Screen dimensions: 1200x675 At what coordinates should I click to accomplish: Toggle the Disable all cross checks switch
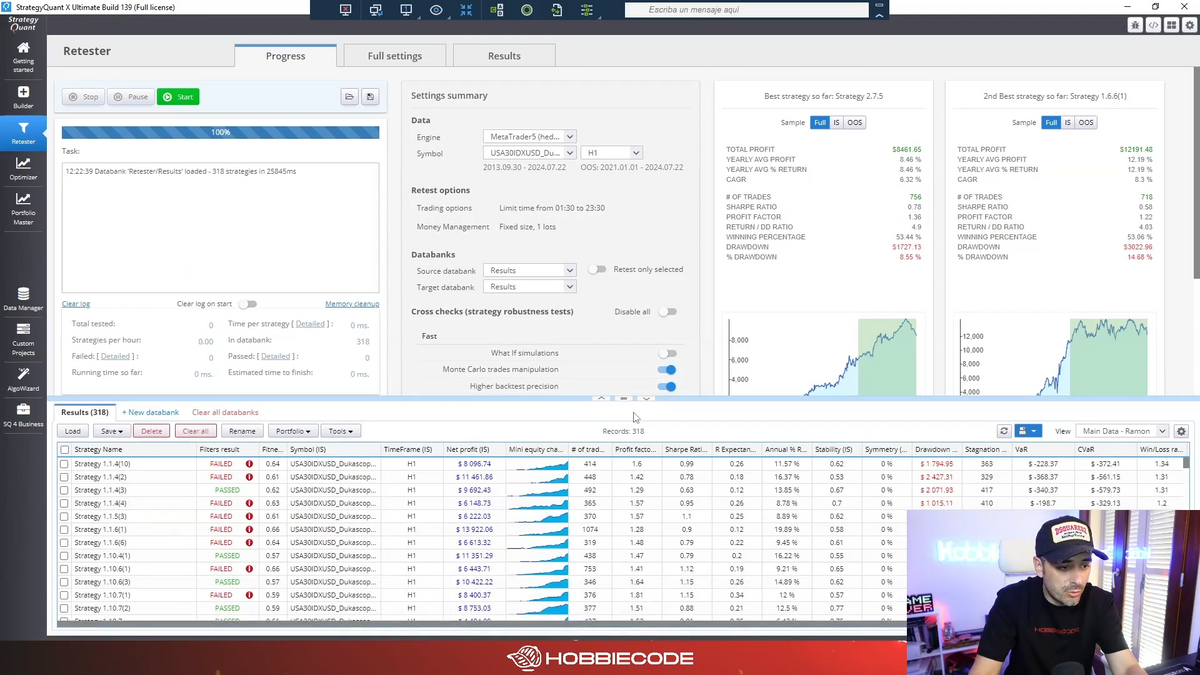667,312
